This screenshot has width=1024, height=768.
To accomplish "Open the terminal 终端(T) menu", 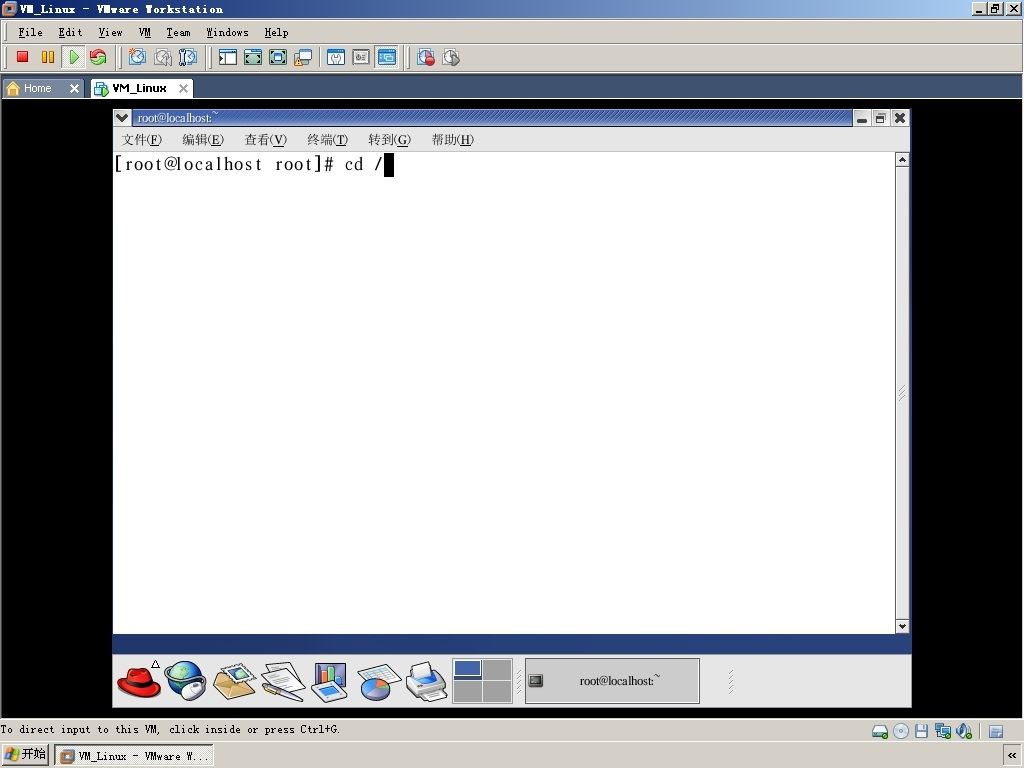I will [x=328, y=139].
